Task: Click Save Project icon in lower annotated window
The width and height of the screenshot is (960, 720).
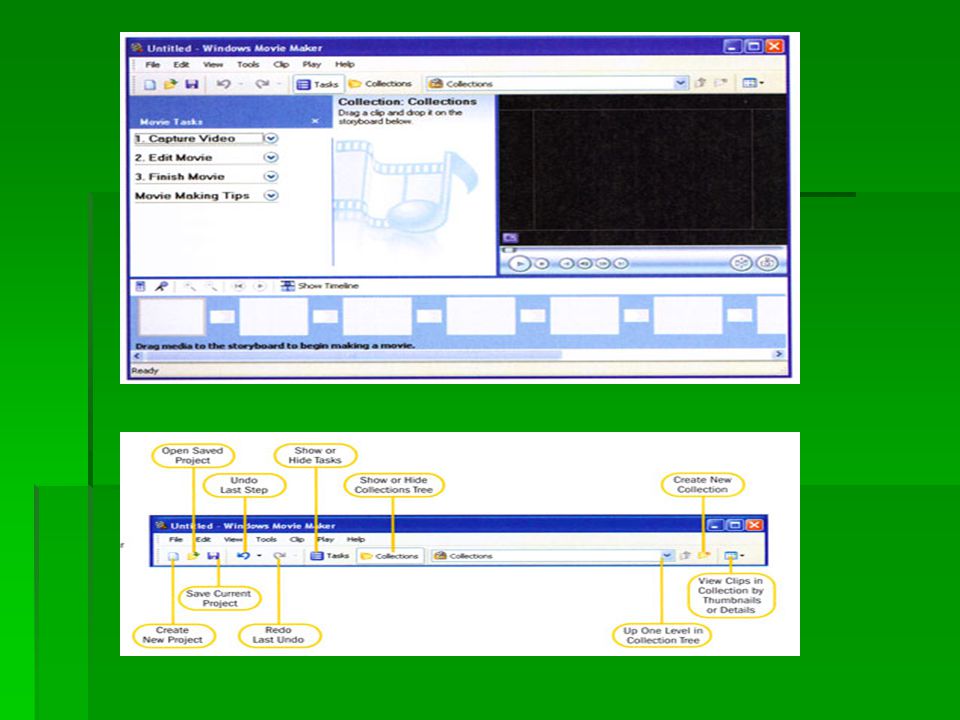Action: (x=213, y=556)
